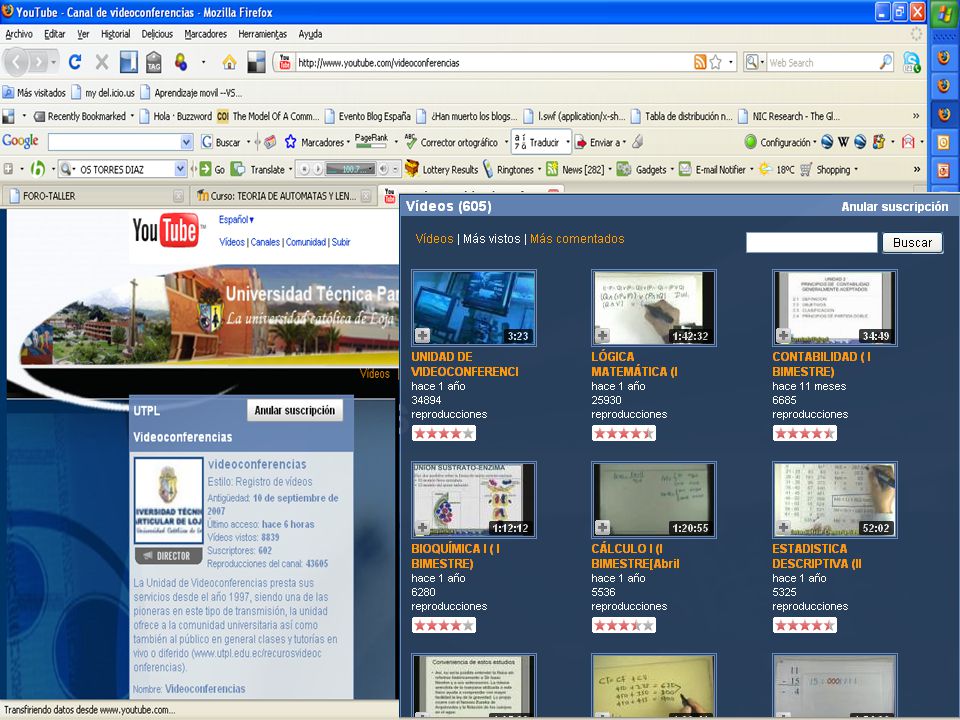
Task: Open the Marcadores menu in the menu bar
Action: tap(206, 34)
